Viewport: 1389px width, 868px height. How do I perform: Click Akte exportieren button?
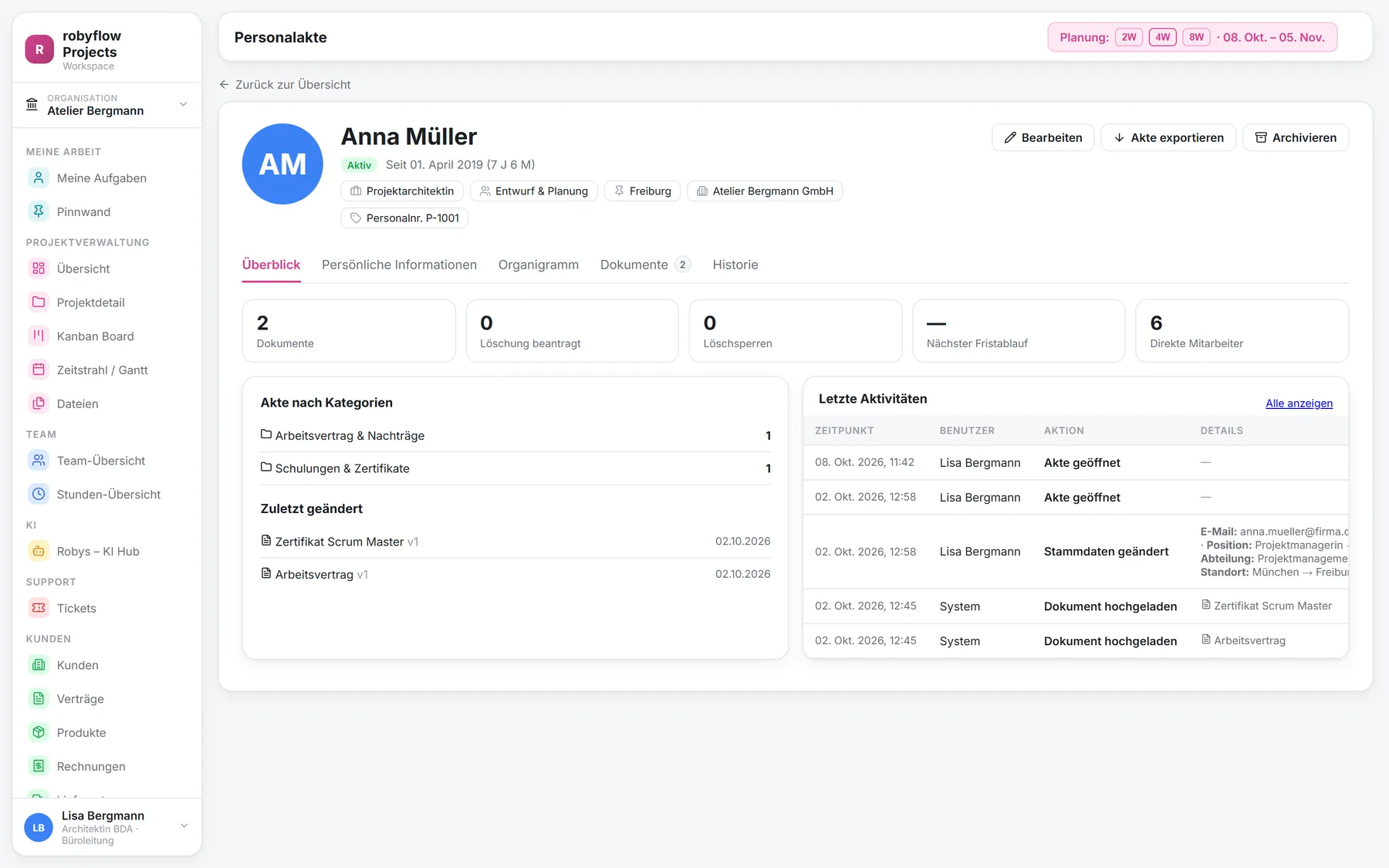pyautogui.click(x=1168, y=137)
